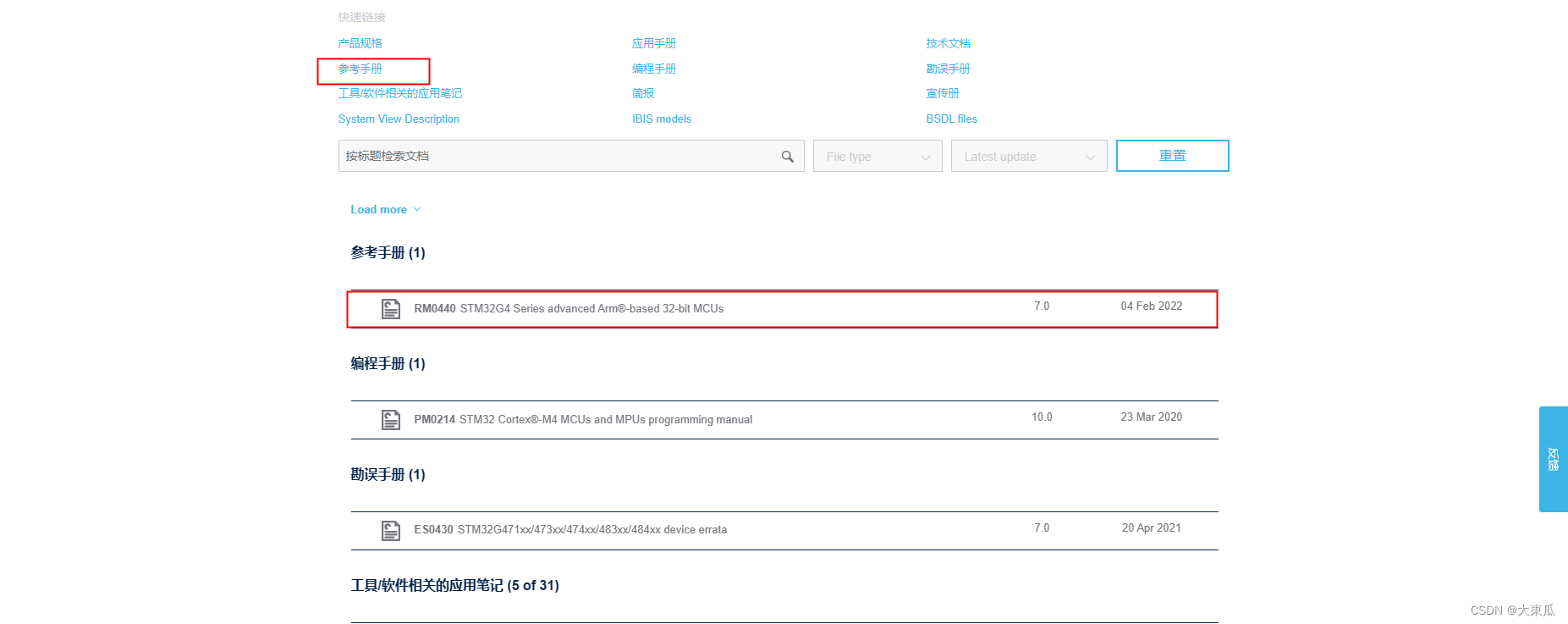Open ES0430 device errata document
Screen dimensions: 1568x624
570,530
